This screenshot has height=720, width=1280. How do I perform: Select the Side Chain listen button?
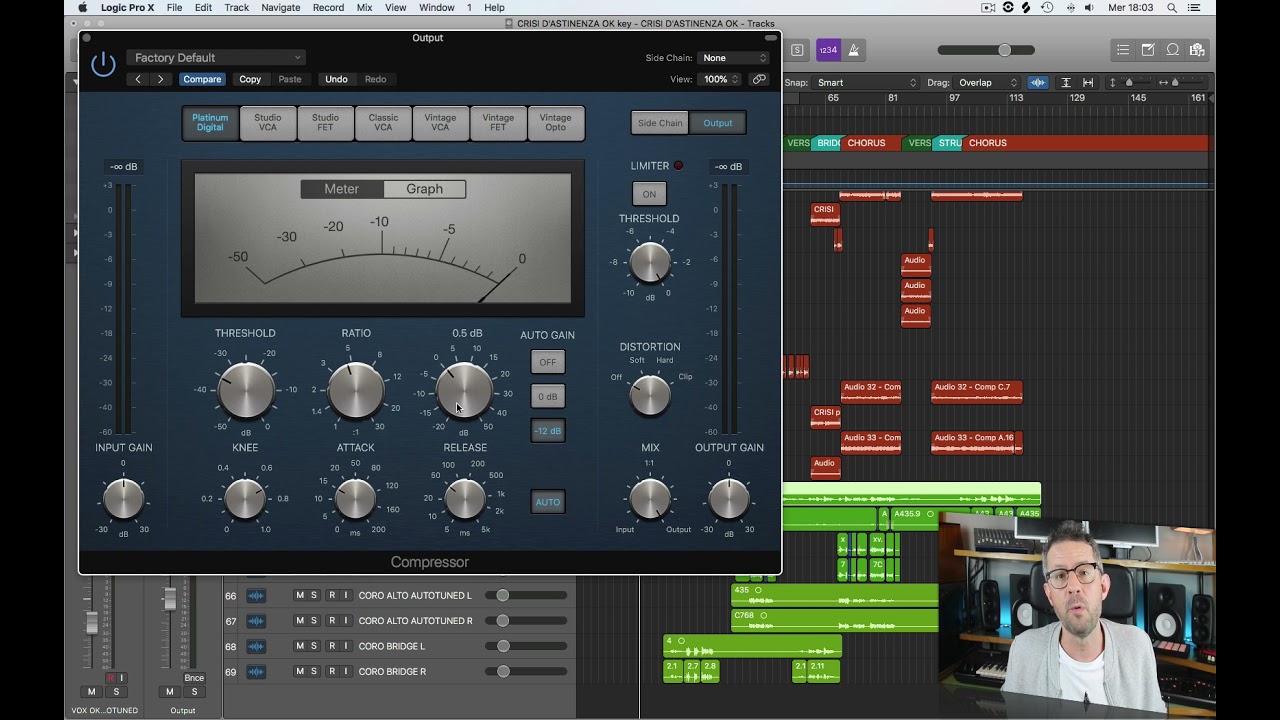coord(660,123)
